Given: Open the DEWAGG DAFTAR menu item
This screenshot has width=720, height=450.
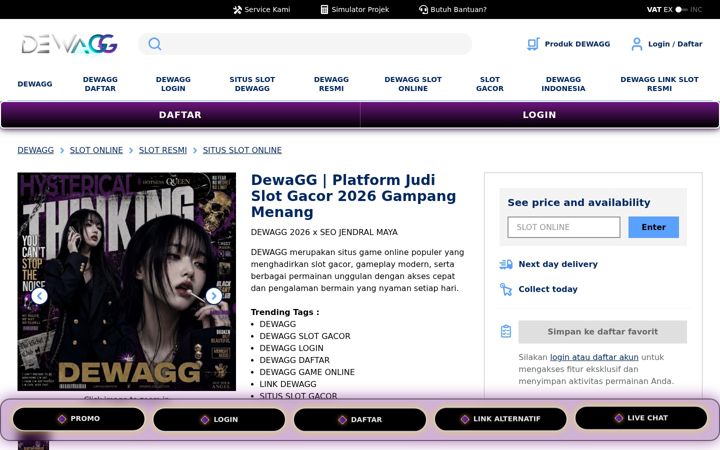Looking at the screenshot, I should pyautogui.click(x=100, y=84).
